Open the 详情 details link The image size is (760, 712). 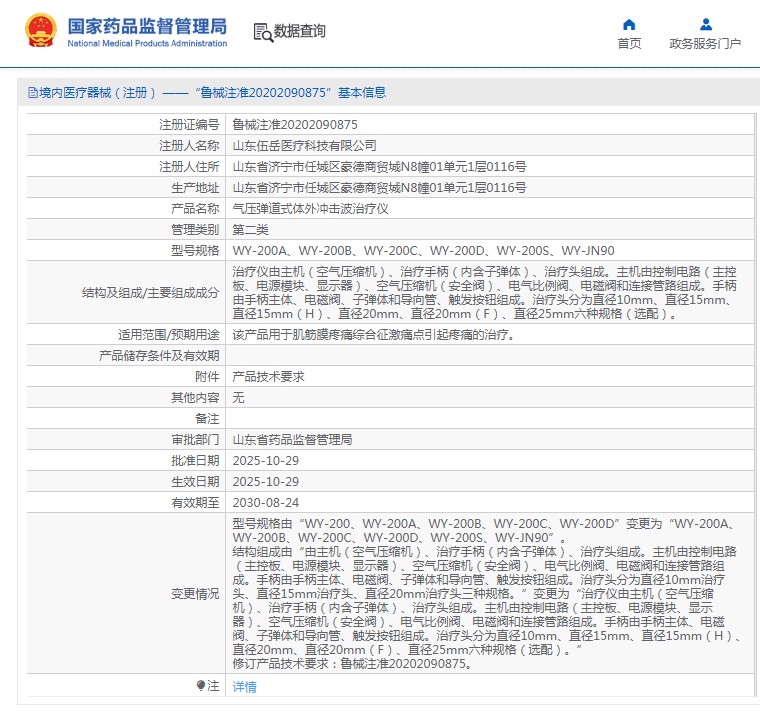tap(244, 687)
